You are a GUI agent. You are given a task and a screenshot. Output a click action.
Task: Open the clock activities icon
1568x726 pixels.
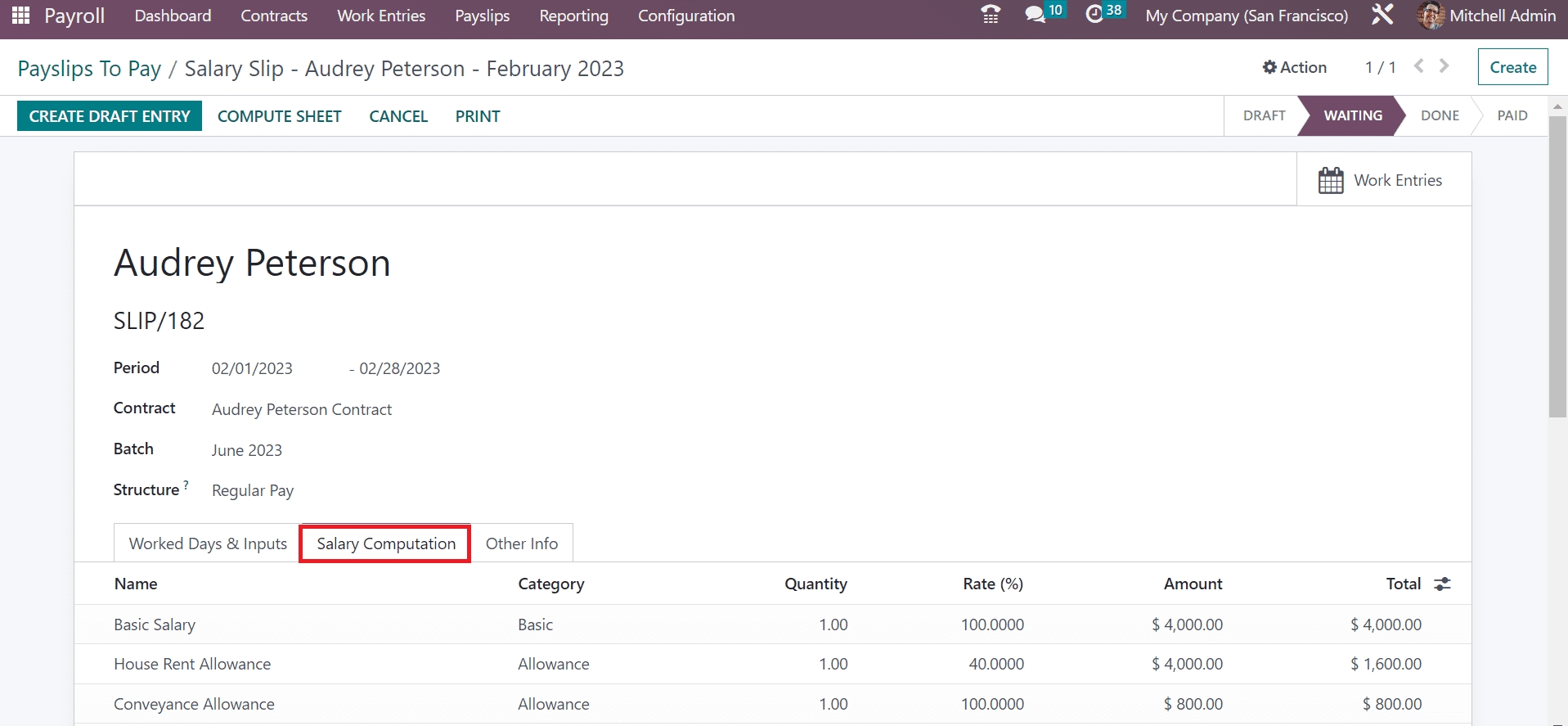pos(1094,15)
